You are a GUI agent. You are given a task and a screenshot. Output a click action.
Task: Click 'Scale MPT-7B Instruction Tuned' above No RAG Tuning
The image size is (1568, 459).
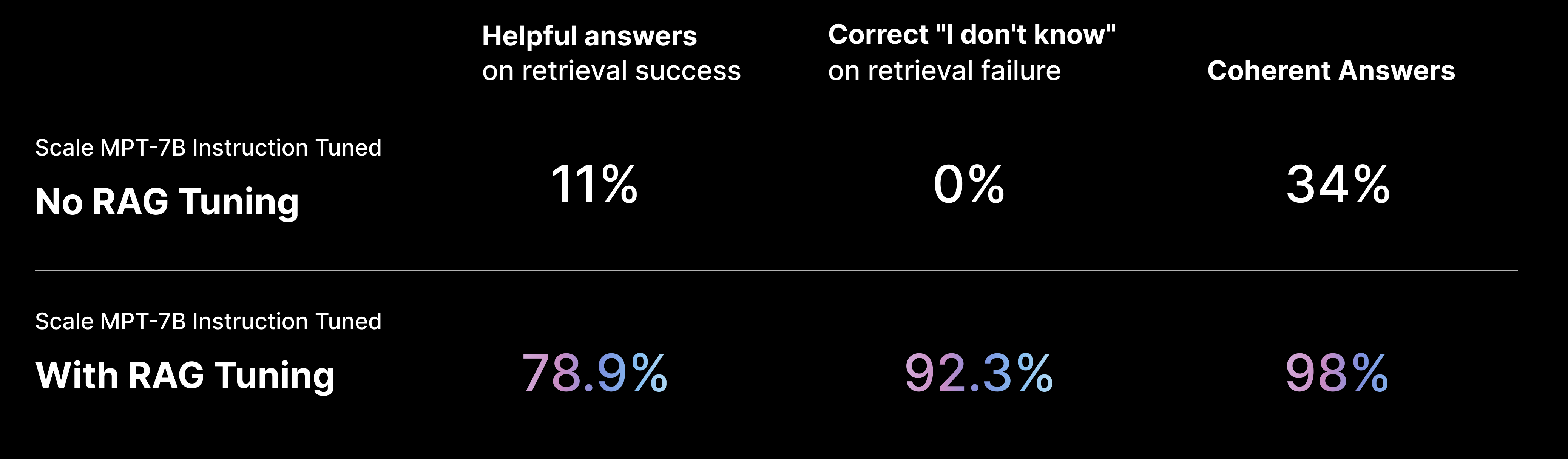point(208,148)
